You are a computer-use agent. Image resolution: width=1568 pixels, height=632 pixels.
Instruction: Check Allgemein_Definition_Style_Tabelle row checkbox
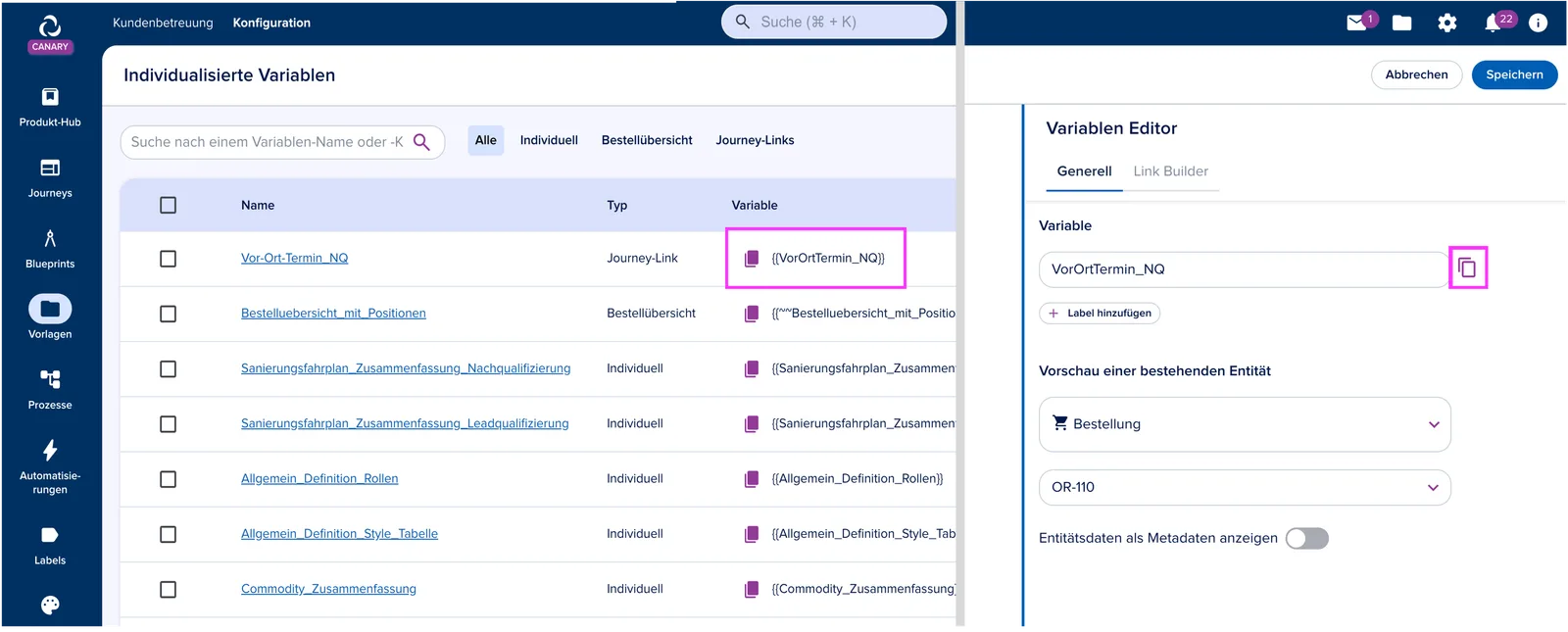[169, 534]
